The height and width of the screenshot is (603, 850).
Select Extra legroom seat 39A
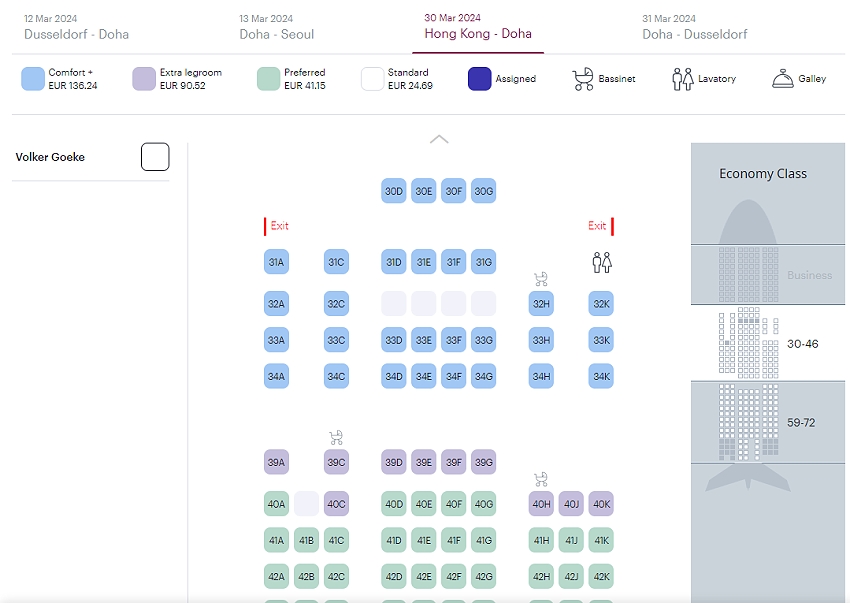(276, 462)
